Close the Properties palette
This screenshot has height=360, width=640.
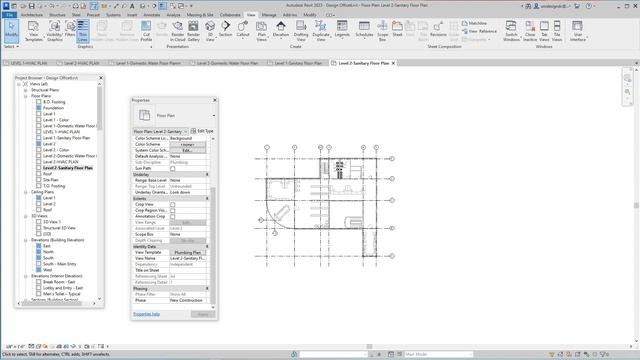pos(215,100)
